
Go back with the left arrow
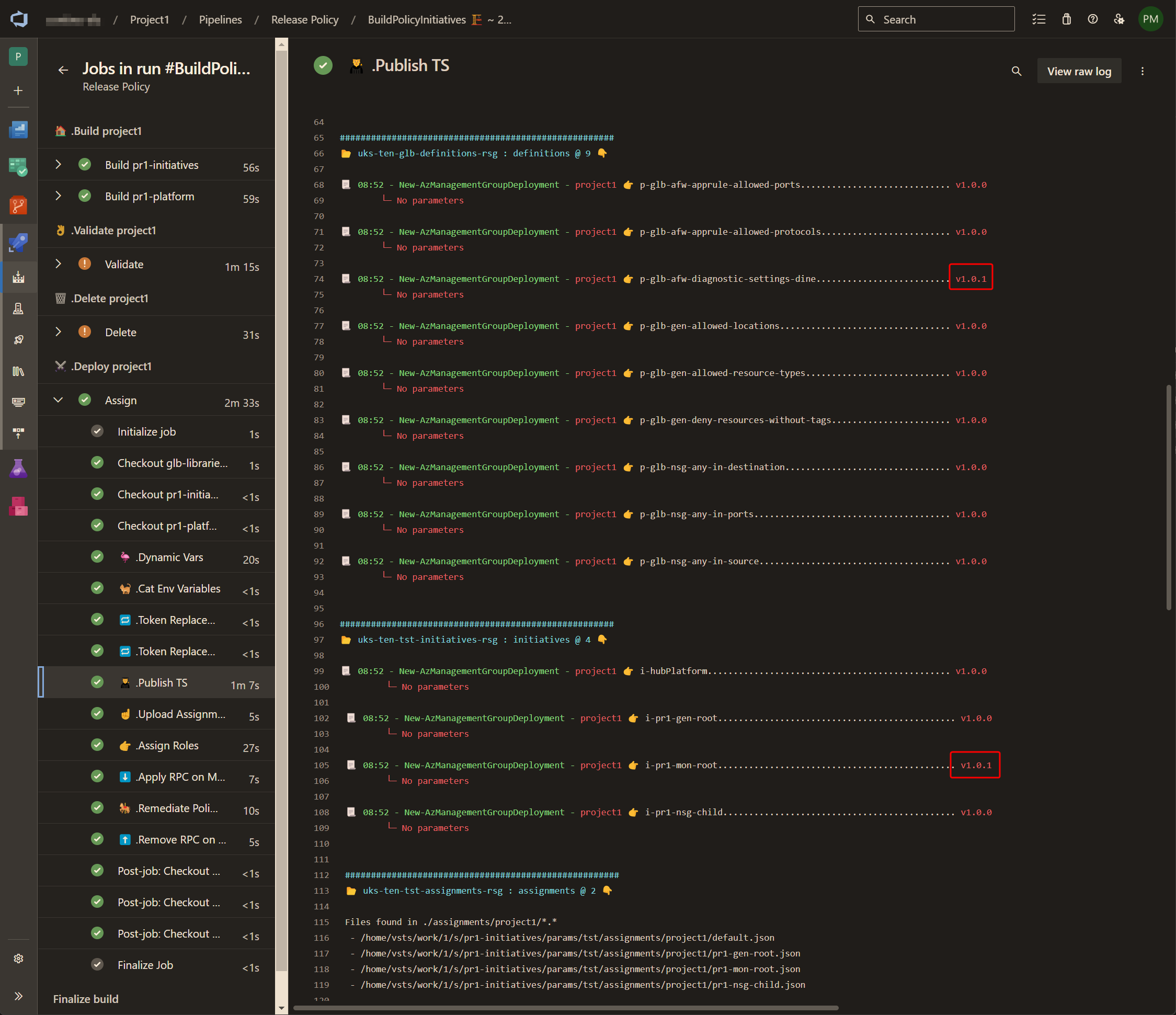63,70
